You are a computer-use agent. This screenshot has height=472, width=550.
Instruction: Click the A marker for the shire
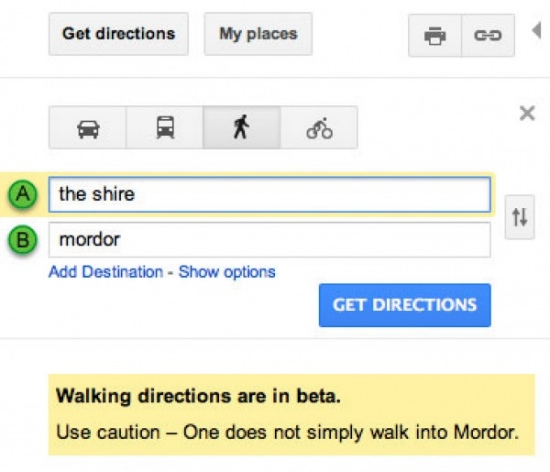coord(23,194)
